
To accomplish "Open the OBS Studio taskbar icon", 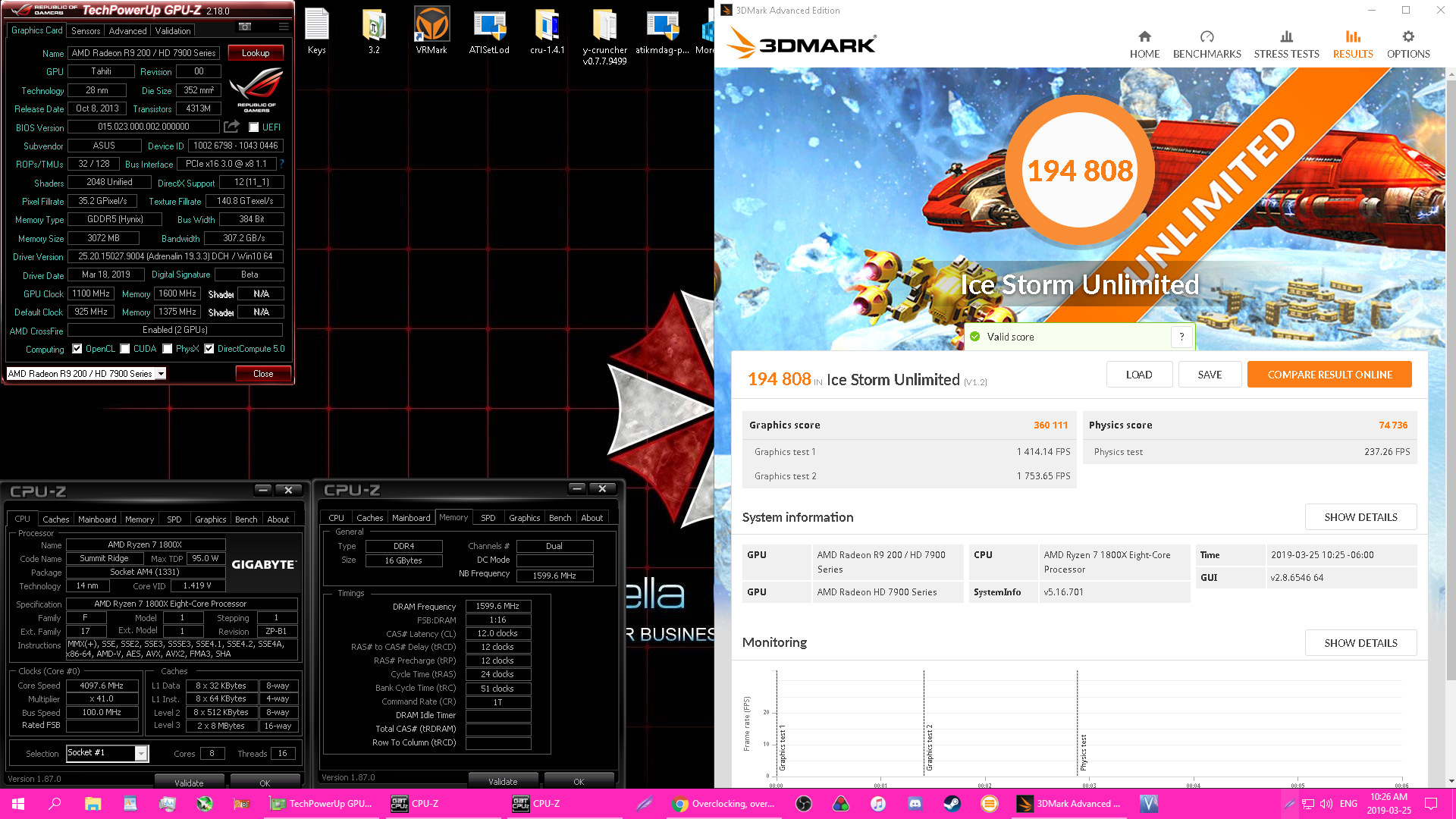I will [804, 804].
